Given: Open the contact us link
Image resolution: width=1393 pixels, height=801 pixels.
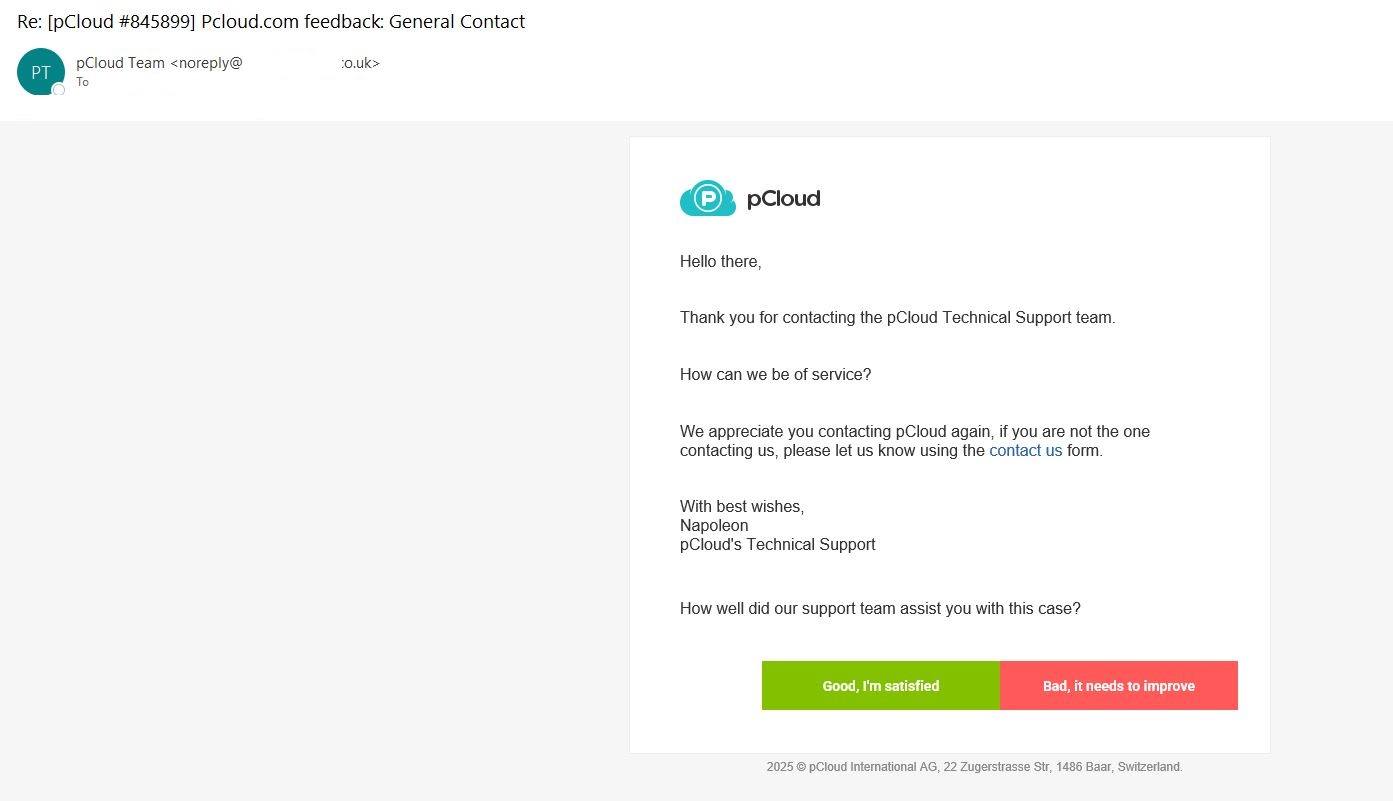Looking at the screenshot, I should [x=1025, y=450].
